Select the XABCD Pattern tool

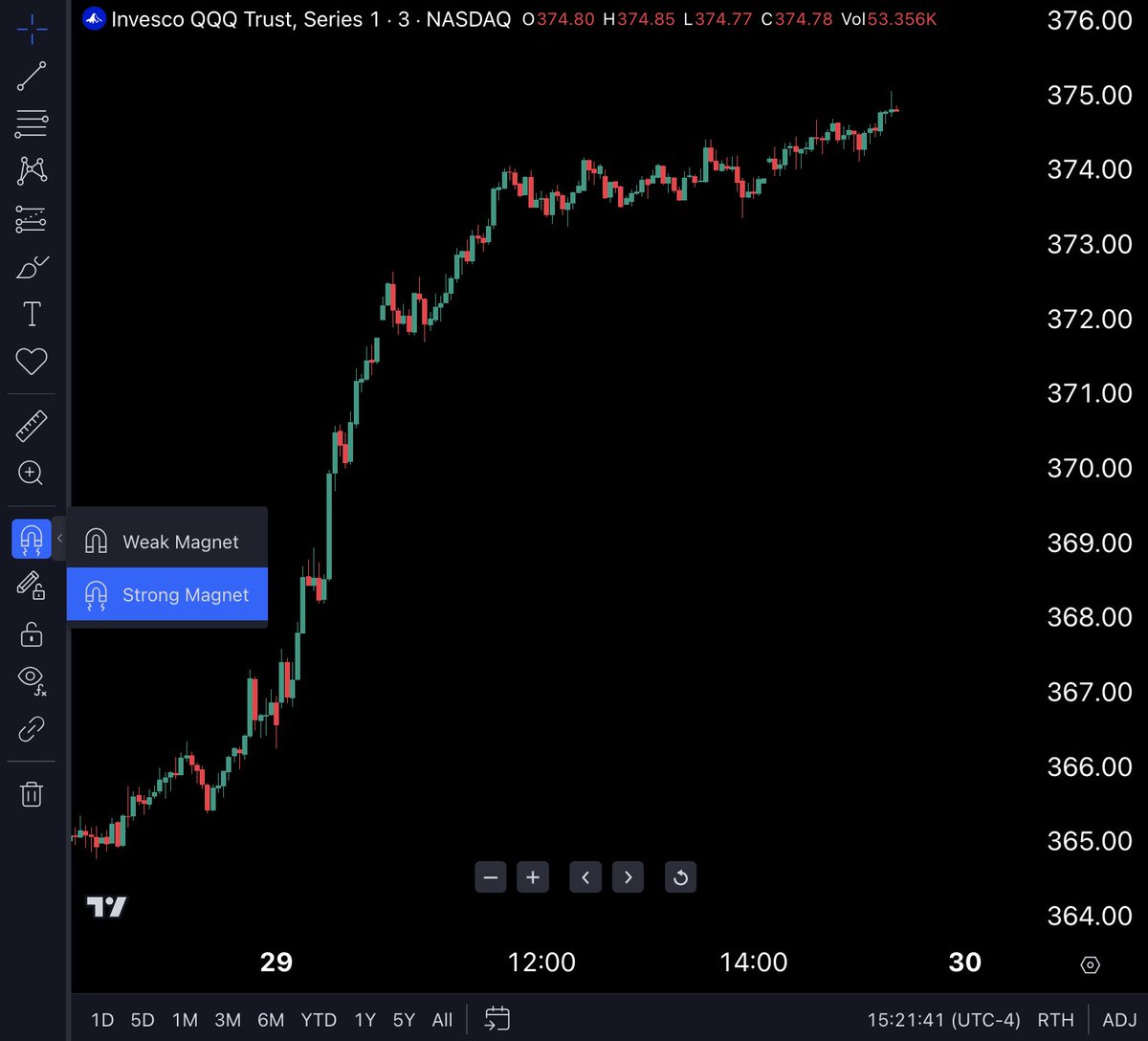click(x=32, y=169)
